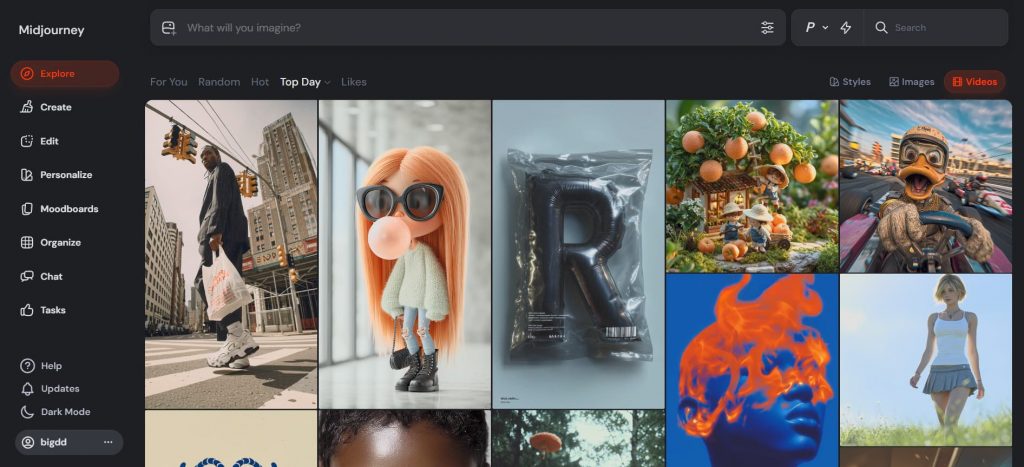Image resolution: width=1024 pixels, height=467 pixels.
Task: Open the blue face with orange flames image
Action: coord(752,370)
